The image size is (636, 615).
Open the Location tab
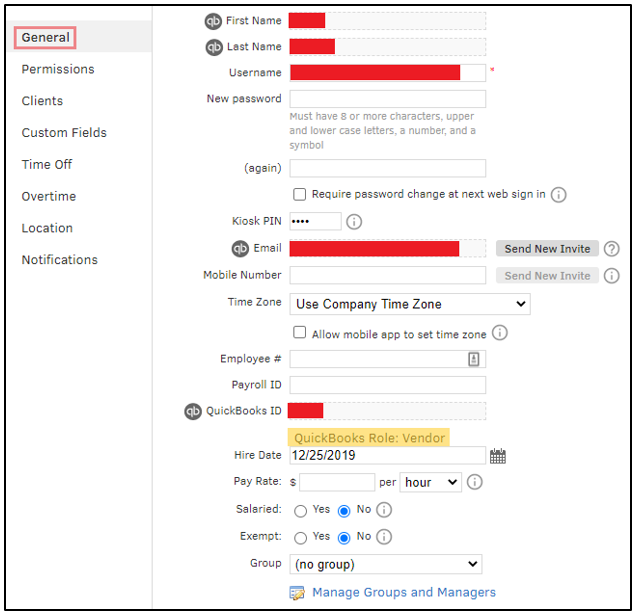pos(47,228)
